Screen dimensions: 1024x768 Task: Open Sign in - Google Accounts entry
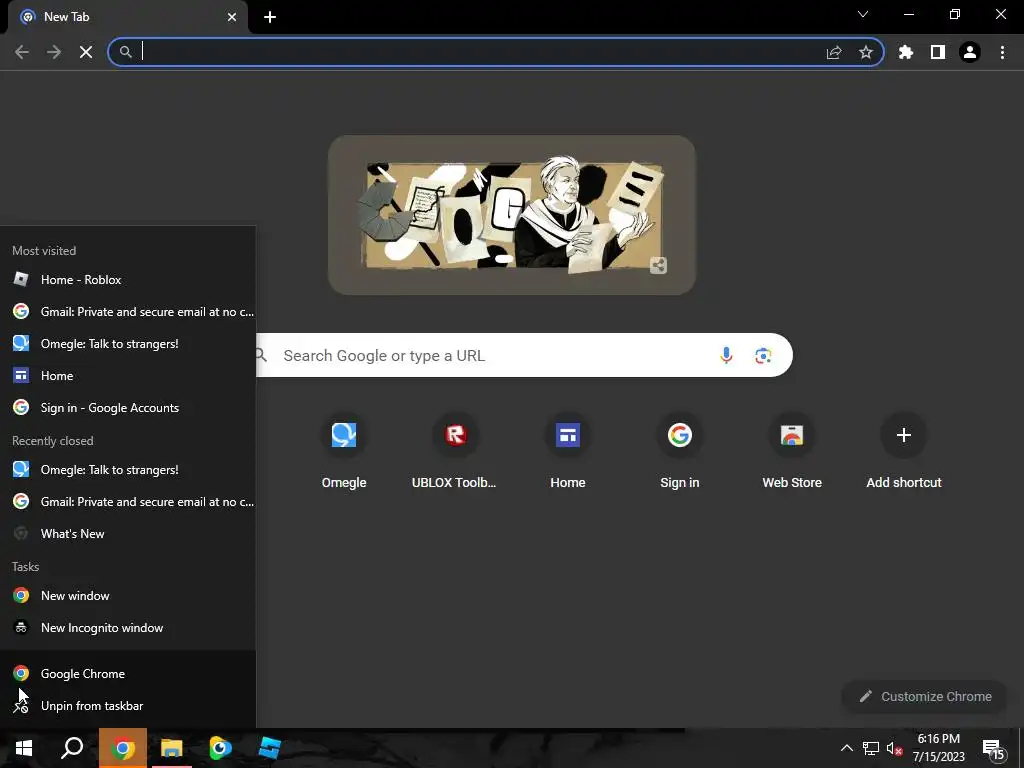coord(128,408)
